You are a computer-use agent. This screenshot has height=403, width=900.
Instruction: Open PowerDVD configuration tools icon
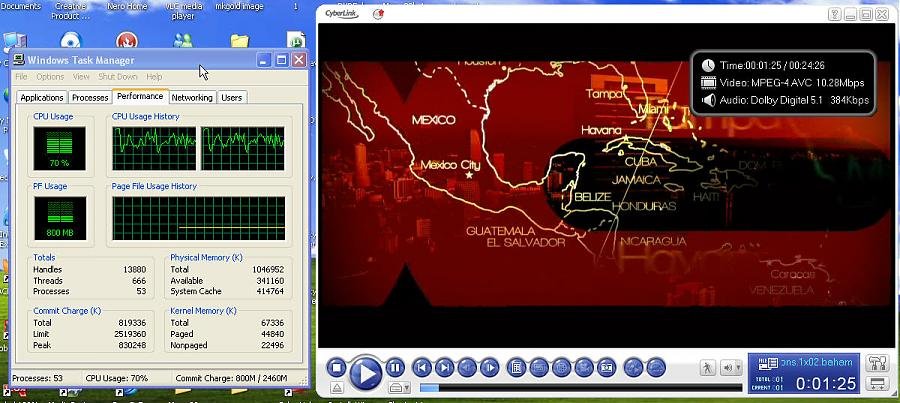(x=876, y=363)
